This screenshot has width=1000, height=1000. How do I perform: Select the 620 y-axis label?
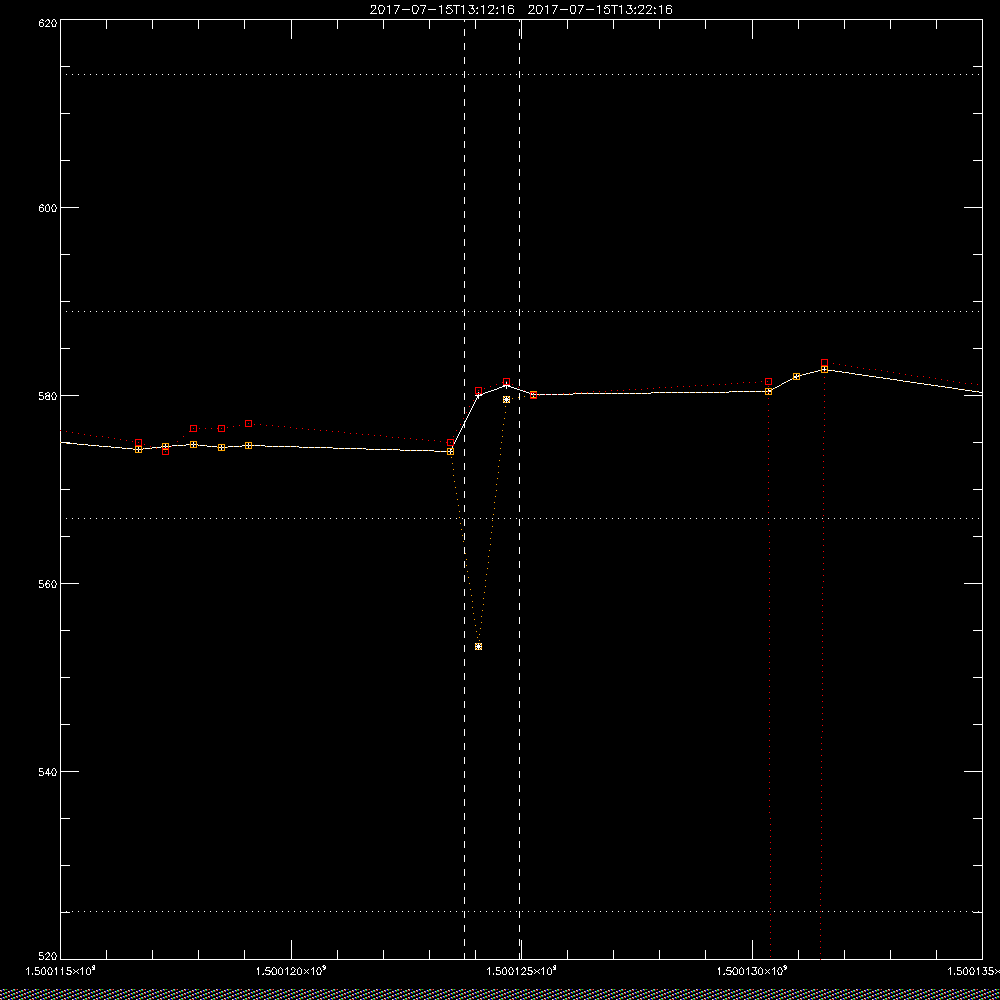pos(48,23)
